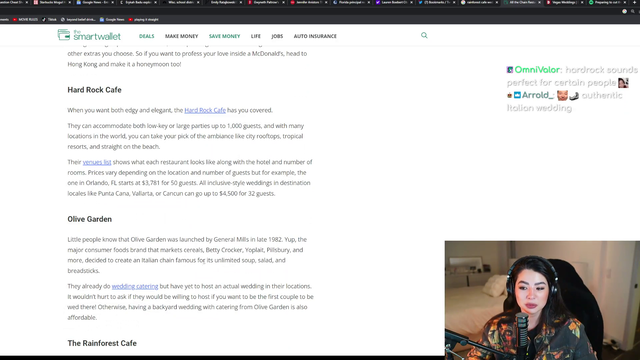
Task: Close the Preparing to cut tab
Action: click(x=624, y=2)
